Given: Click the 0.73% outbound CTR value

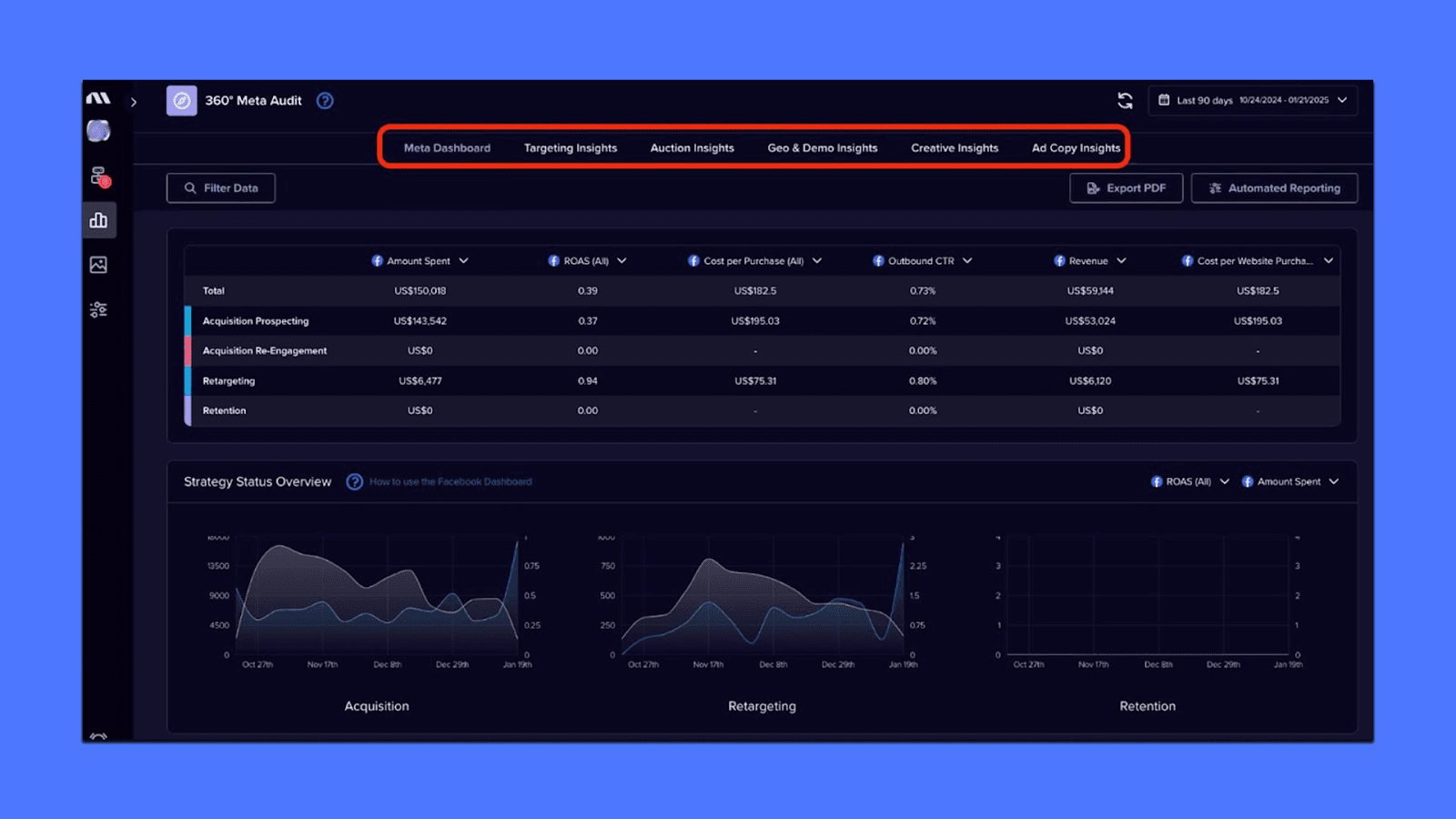Looking at the screenshot, I should click(x=923, y=291).
